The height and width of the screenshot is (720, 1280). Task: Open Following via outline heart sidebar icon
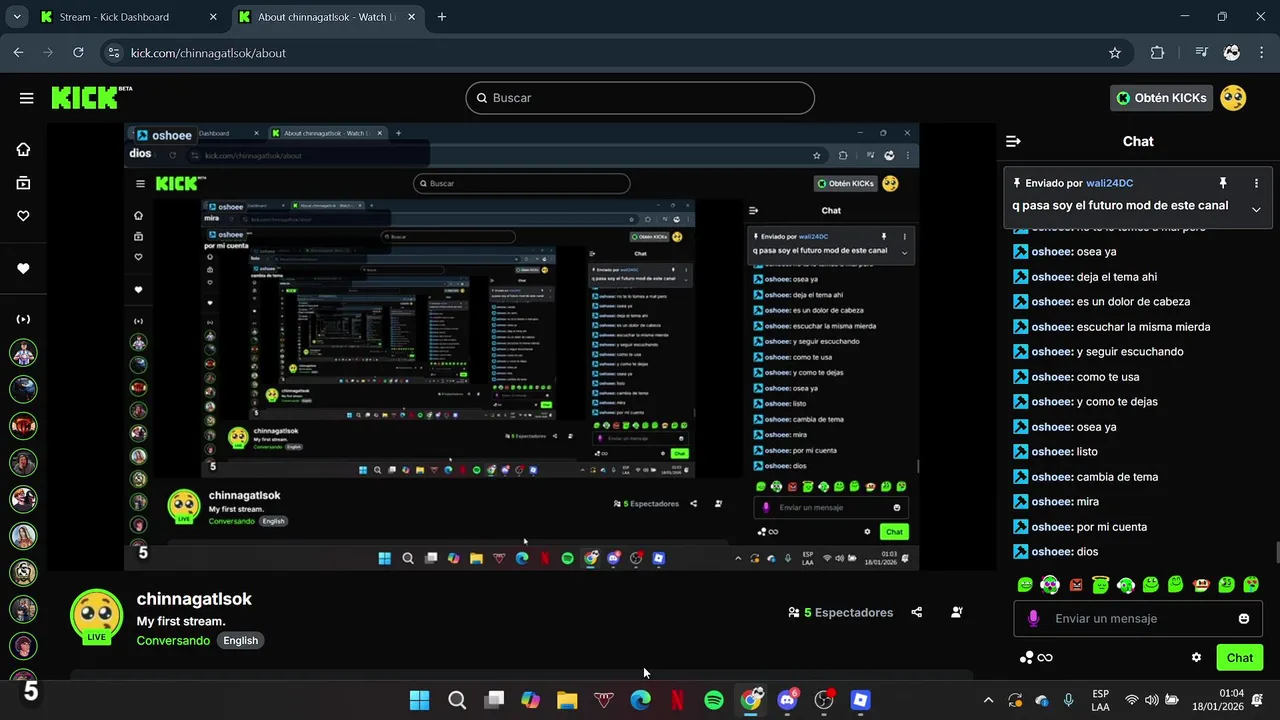23,216
